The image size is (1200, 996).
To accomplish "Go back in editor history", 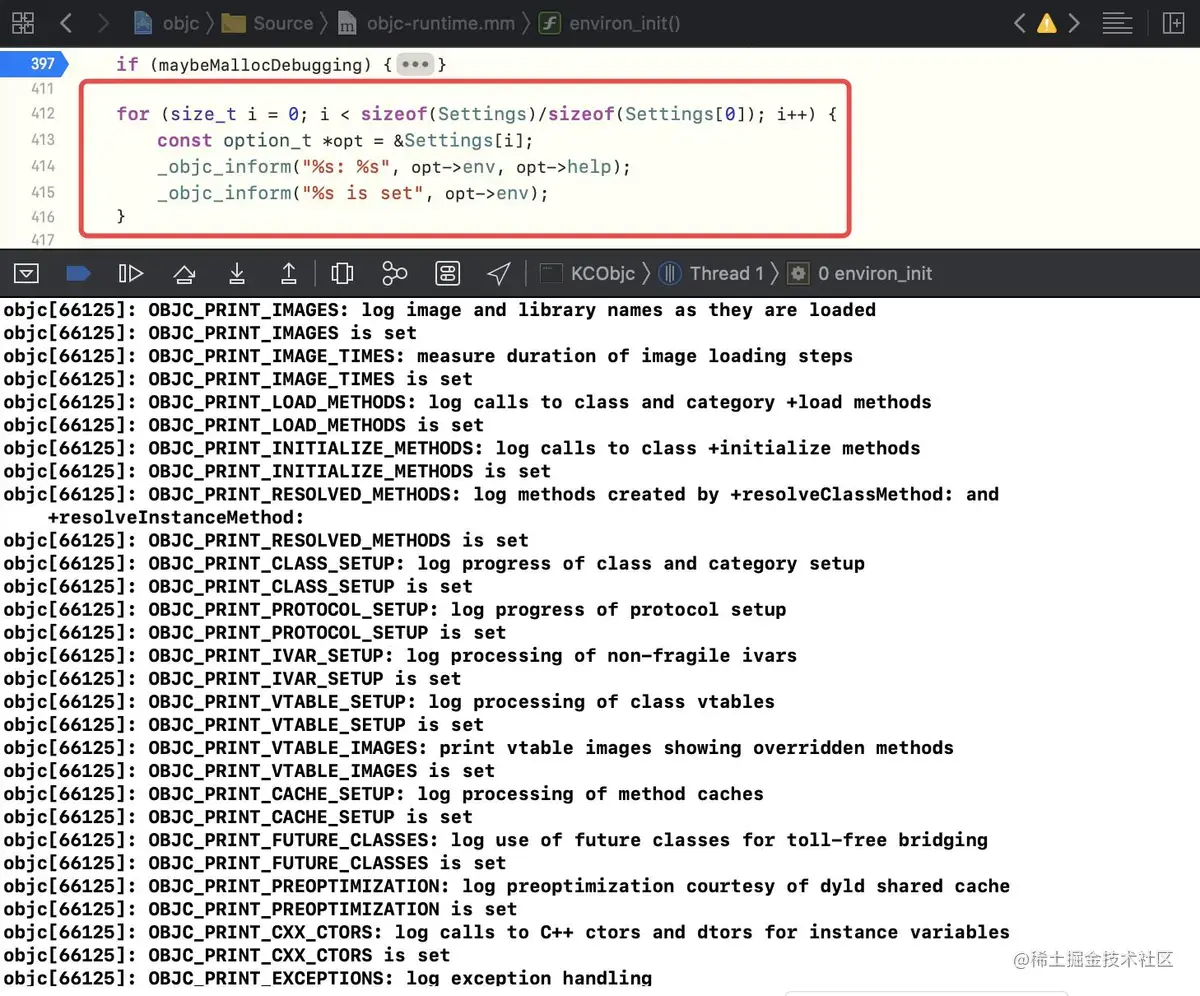I will point(66,22).
